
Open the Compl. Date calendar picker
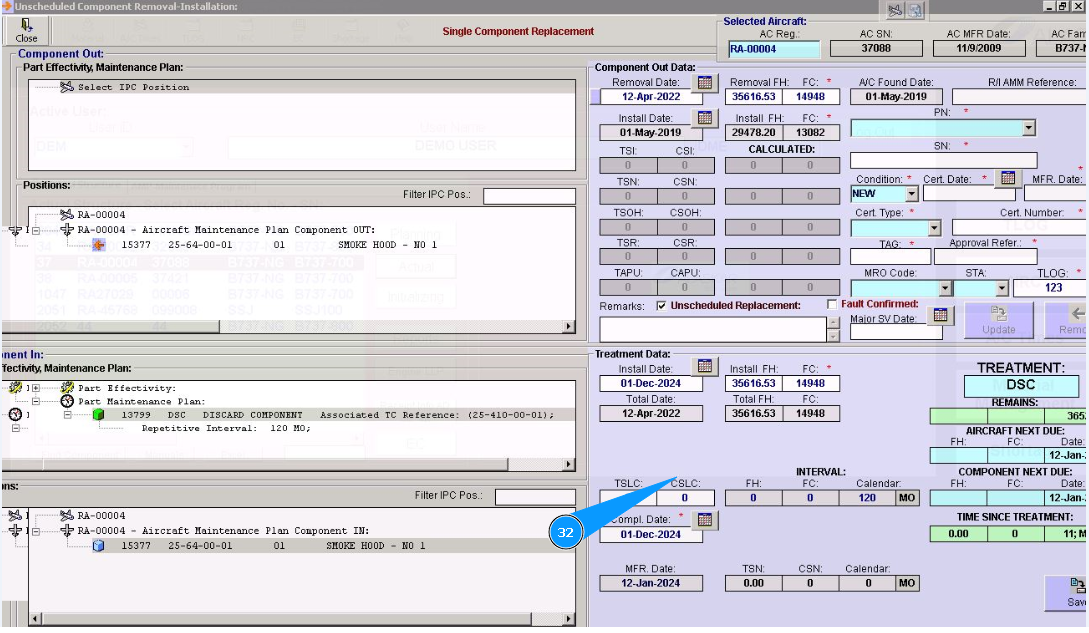coord(705,520)
